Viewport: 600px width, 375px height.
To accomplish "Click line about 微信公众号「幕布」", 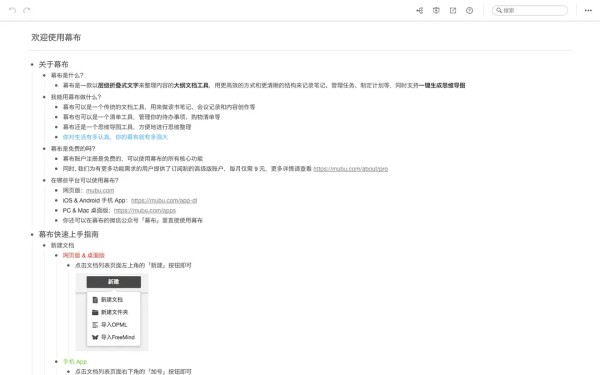I will point(132,220).
